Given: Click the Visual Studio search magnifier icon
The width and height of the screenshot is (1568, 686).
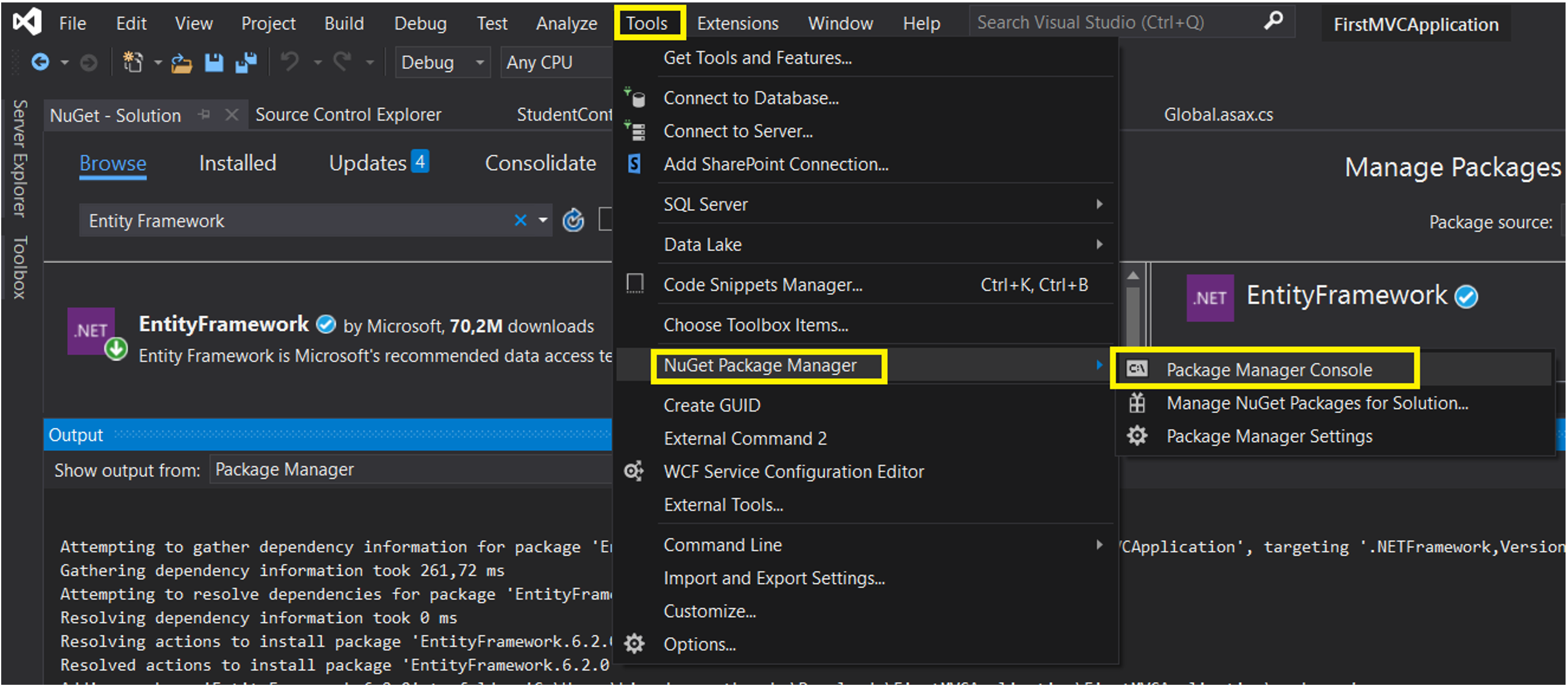Looking at the screenshot, I should (x=1273, y=22).
